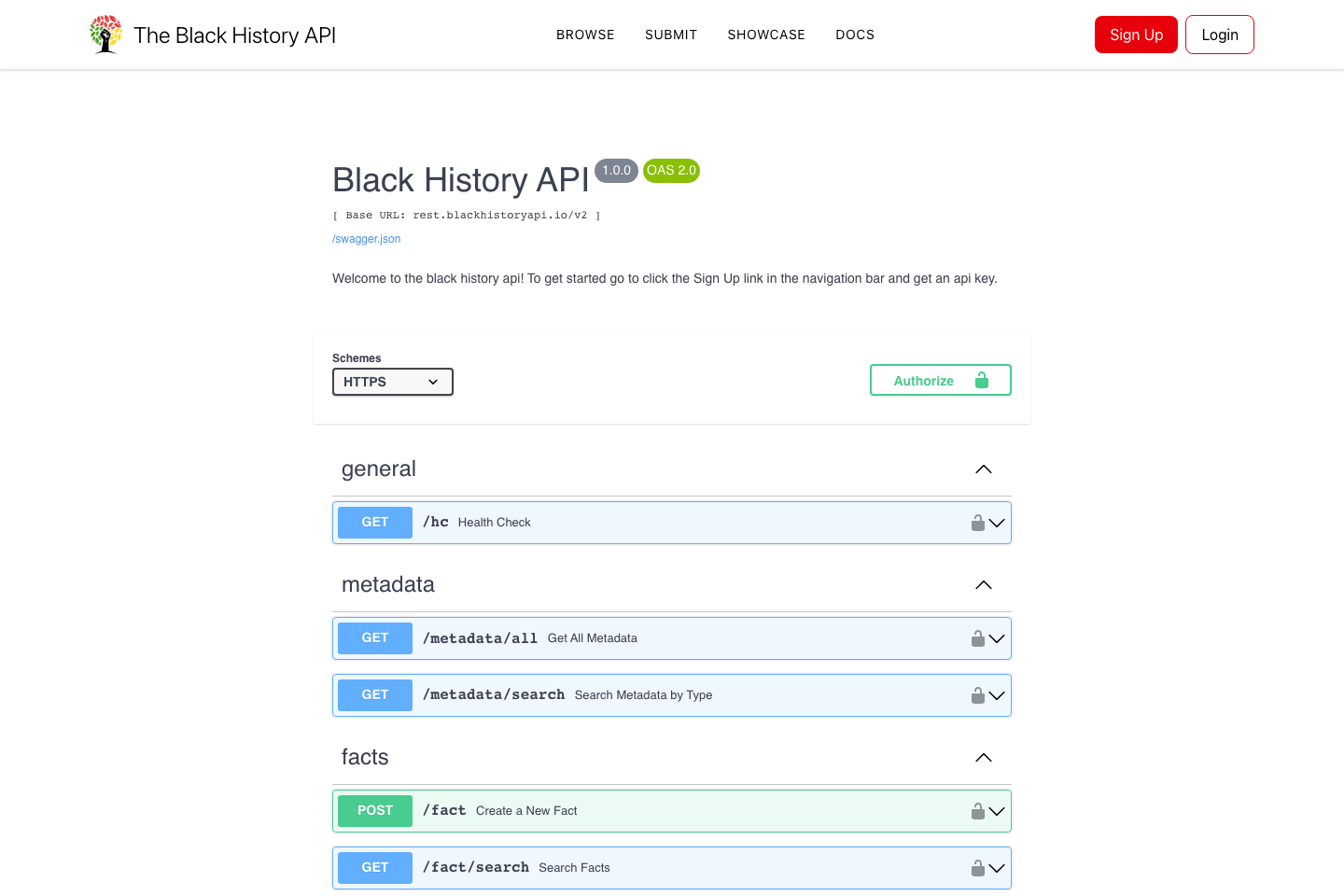Click the lock icon on /metadata/all endpoint
This screenshot has width=1344, height=896.
tap(977, 638)
